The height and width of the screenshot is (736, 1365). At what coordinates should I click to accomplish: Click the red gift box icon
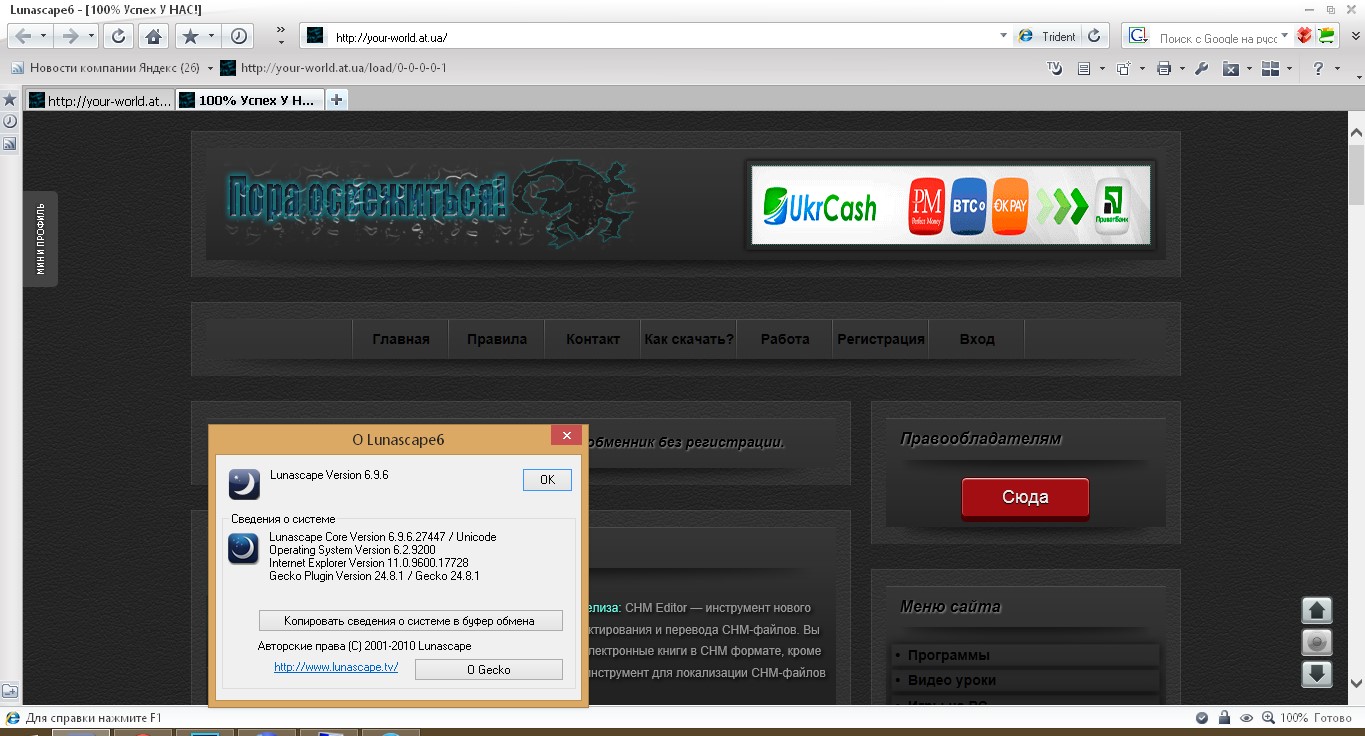(1304, 36)
